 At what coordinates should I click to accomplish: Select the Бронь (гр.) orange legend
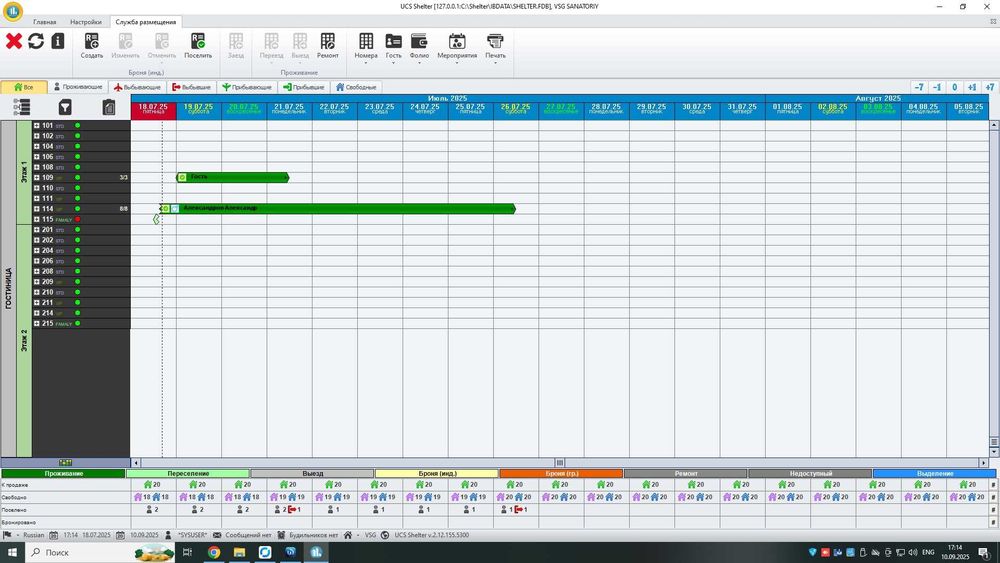(561, 474)
